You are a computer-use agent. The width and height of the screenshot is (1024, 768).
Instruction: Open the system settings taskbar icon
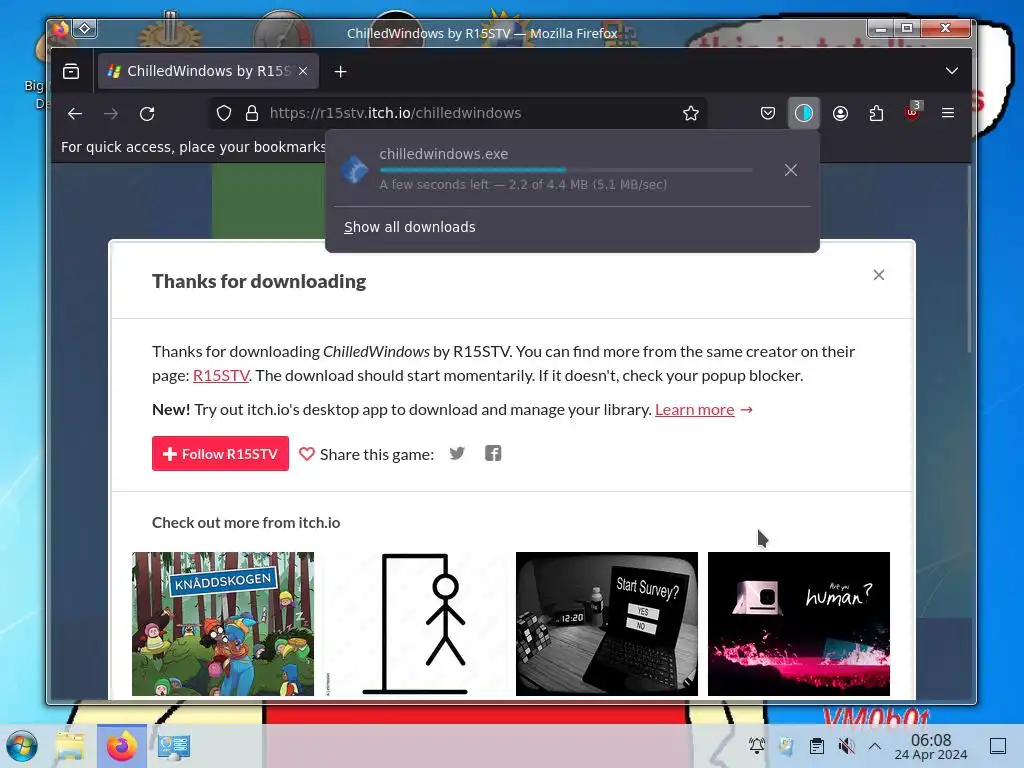pos(174,746)
